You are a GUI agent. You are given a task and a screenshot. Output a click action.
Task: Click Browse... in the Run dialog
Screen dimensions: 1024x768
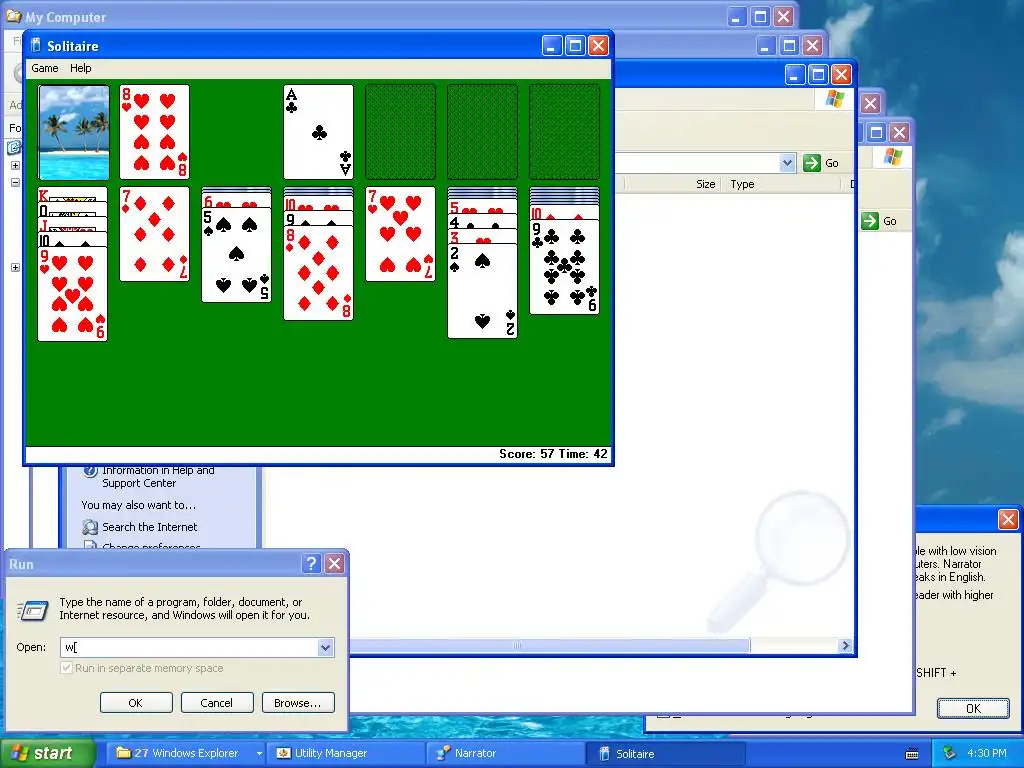[x=298, y=703]
